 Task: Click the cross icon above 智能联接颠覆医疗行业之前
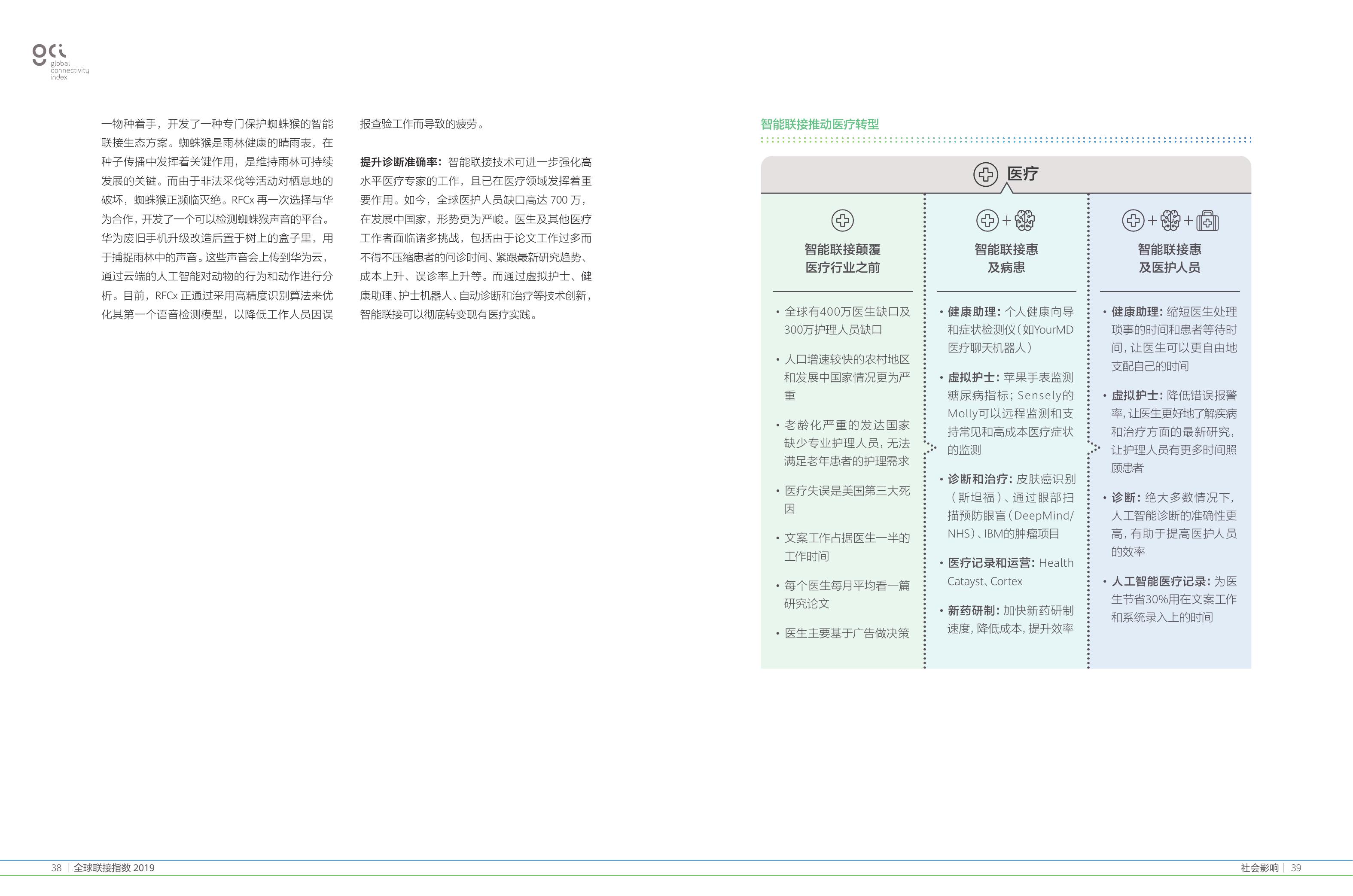pos(843,221)
